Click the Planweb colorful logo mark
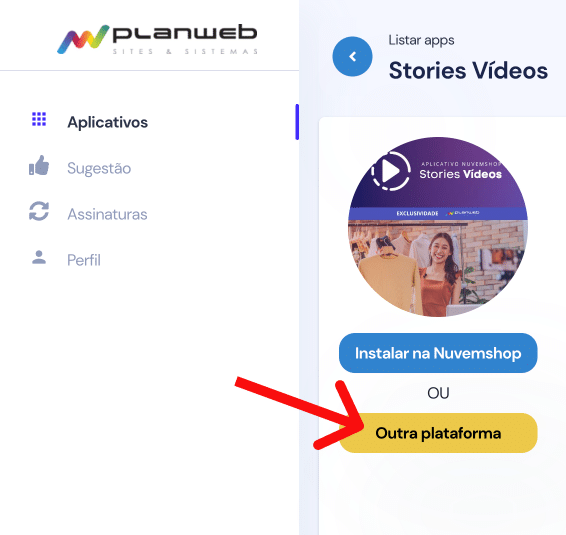 pyautogui.click(x=83, y=39)
